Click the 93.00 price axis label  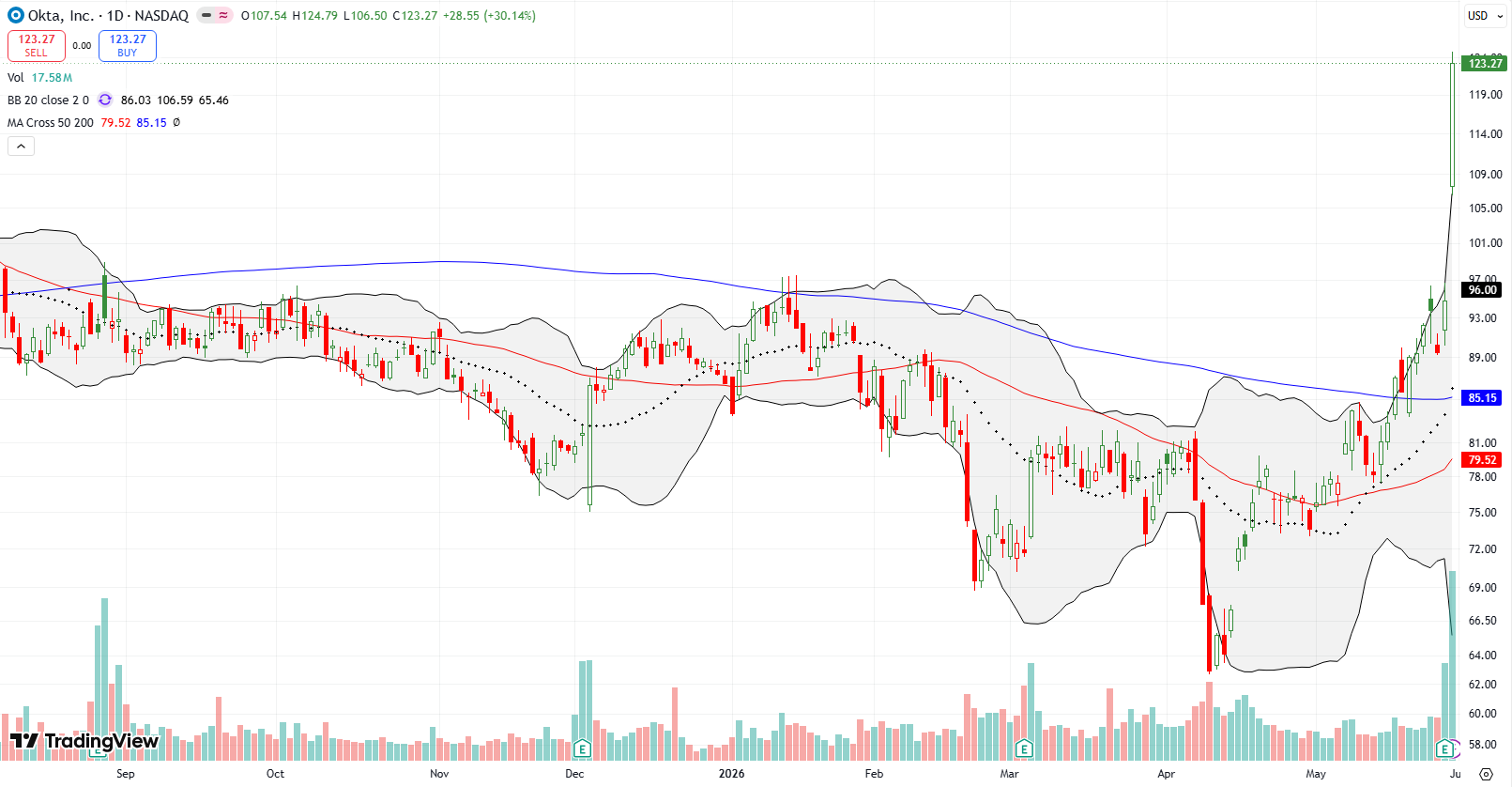[1483, 317]
